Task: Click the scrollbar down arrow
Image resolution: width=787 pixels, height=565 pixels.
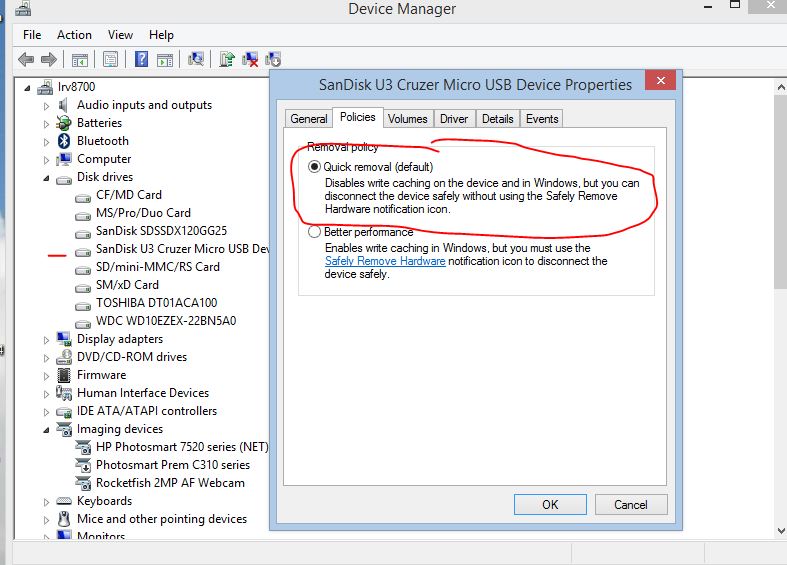Action: pyautogui.click(x=781, y=530)
